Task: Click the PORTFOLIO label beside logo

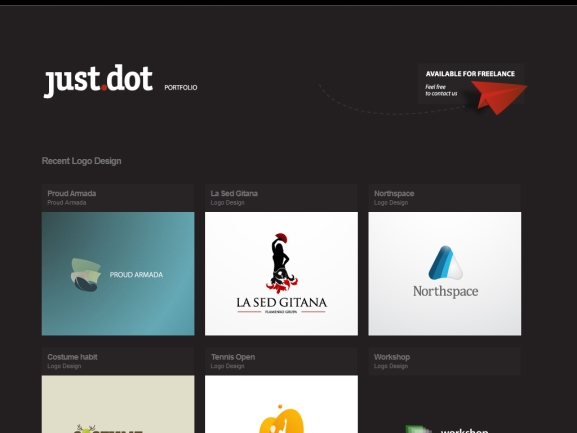Action: [181, 88]
